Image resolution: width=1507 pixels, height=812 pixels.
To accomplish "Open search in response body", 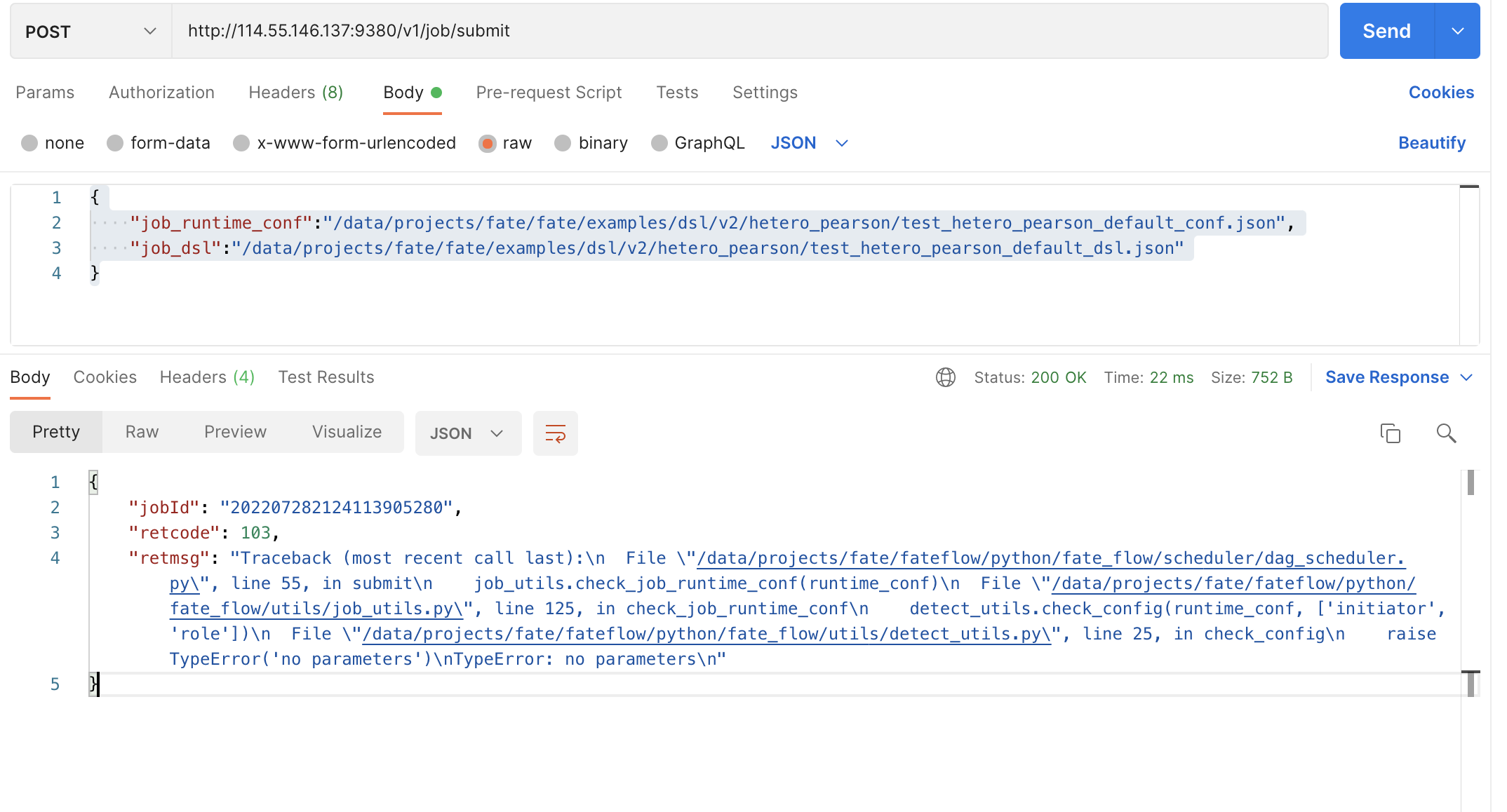I will pyautogui.click(x=1446, y=433).
